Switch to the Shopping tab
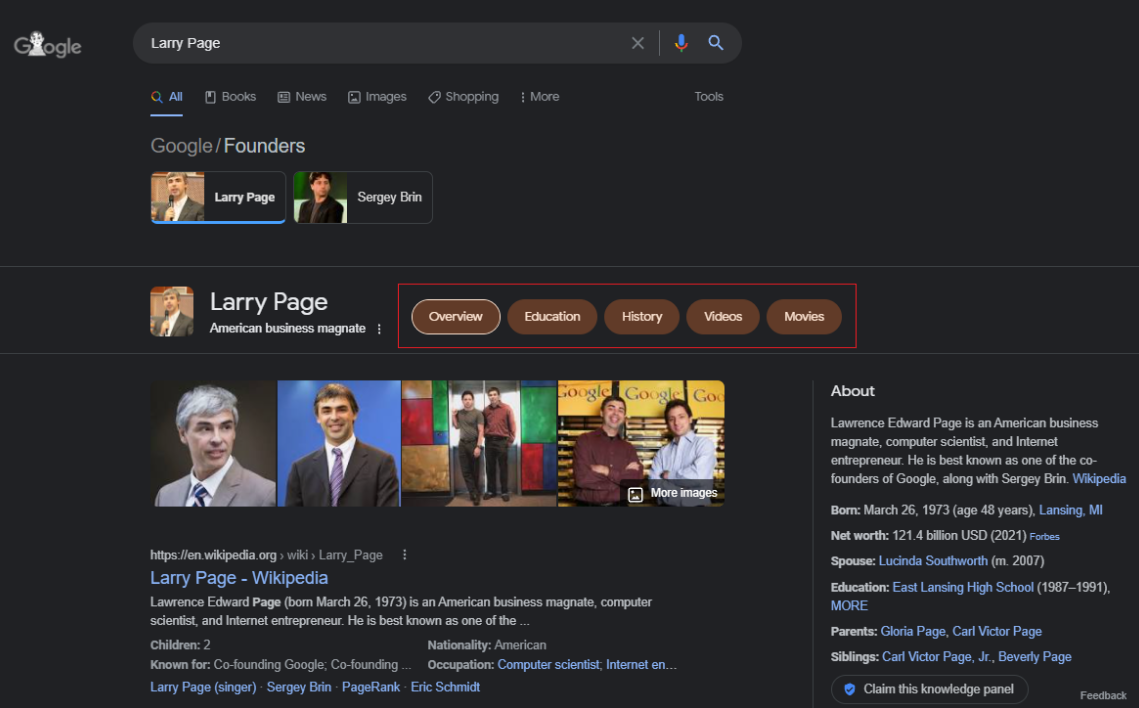Viewport: 1139px width, 708px height. tap(463, 97)
